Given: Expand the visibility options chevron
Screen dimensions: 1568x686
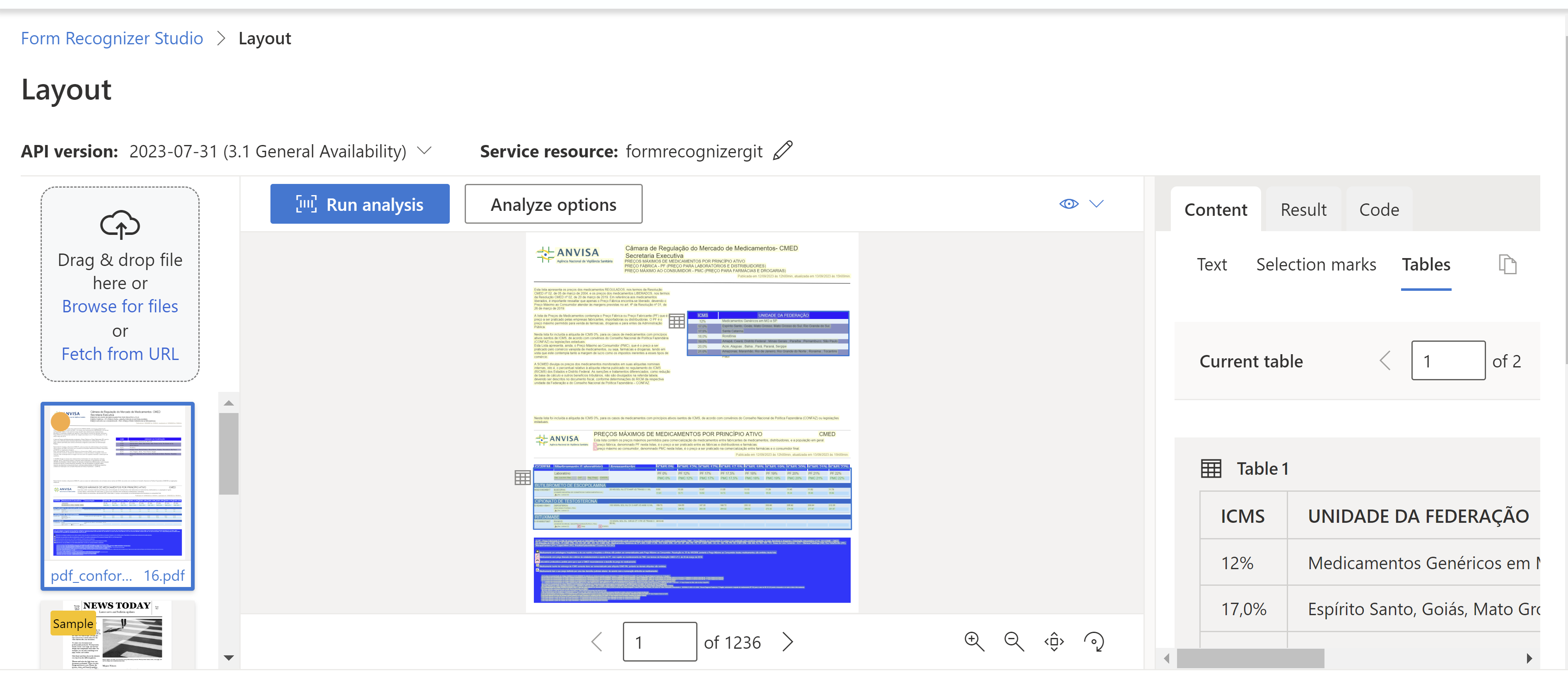Looking at the screenshot, I should click(x=1096, y=204).
